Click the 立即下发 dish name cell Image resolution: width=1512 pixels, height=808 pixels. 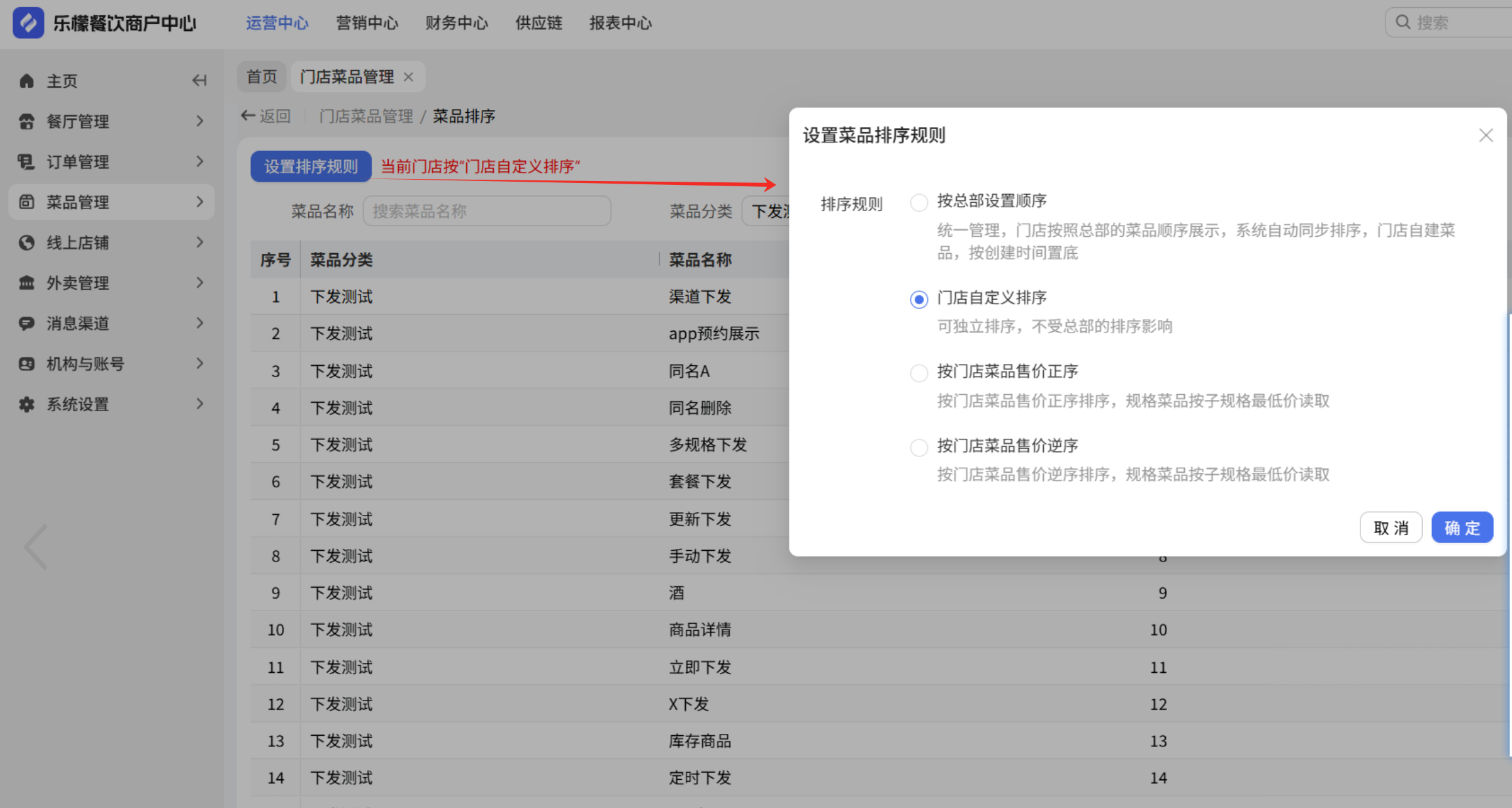(700, 667)
